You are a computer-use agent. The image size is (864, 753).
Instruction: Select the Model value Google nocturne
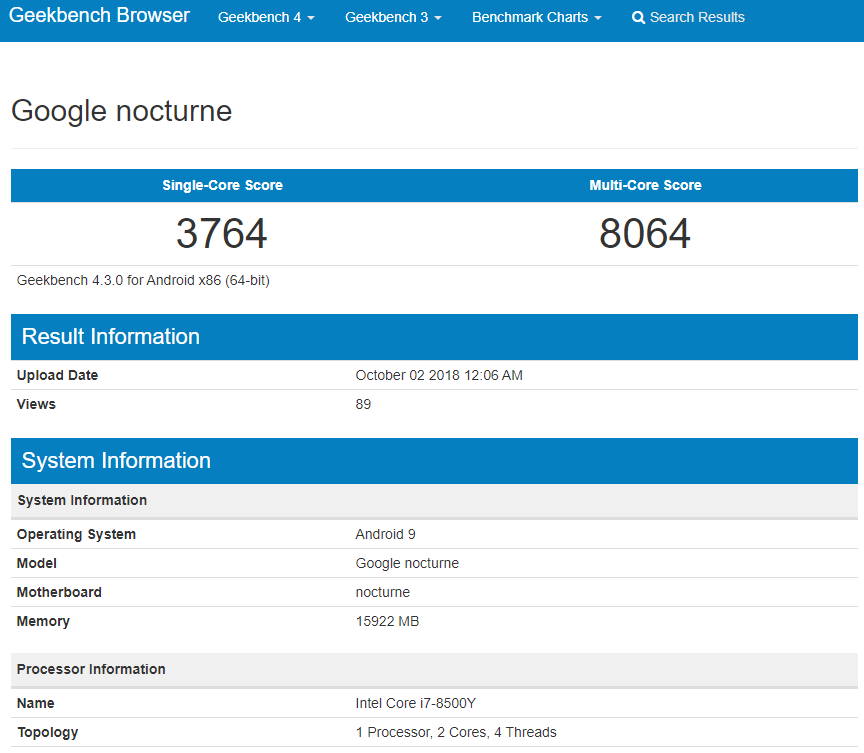tap(407, 564)
